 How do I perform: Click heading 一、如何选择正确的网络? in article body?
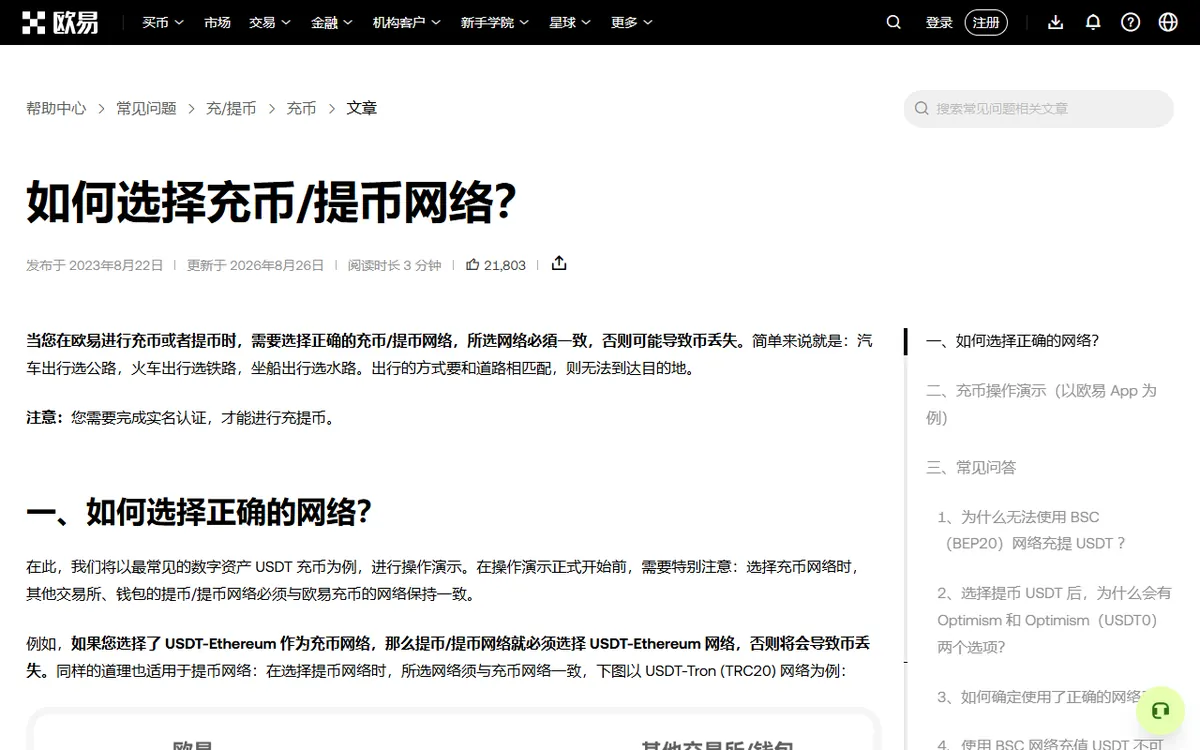click(x=199, y=513)
